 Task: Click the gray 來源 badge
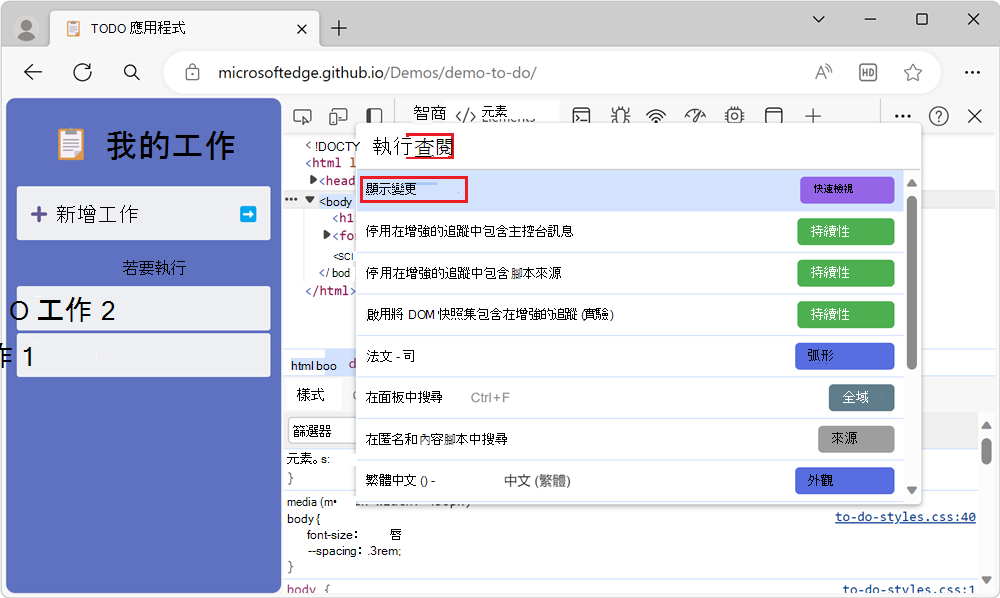(x=856, y=439)
